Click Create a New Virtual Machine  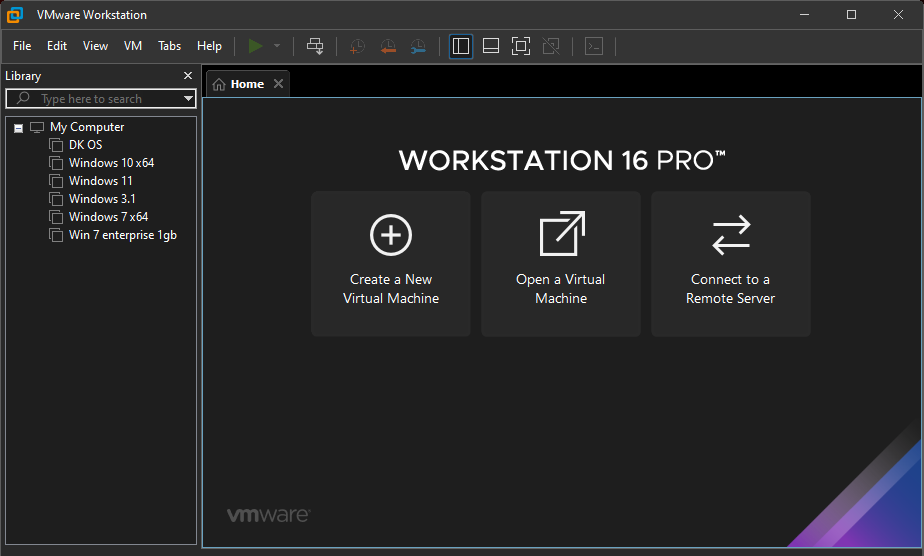tap(391, 264)
